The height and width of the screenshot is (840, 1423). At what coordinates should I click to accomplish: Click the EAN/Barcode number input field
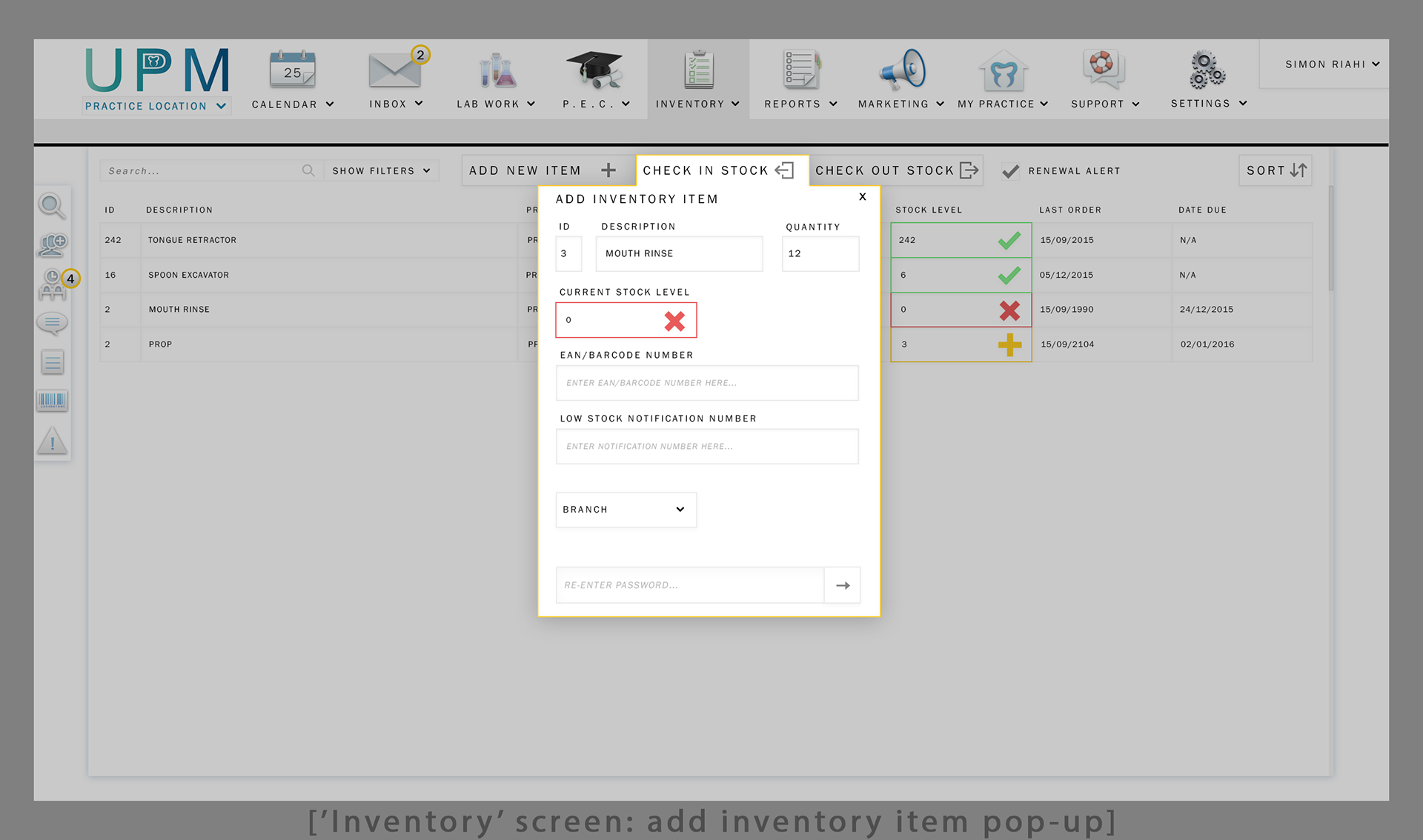coord(706,383)
